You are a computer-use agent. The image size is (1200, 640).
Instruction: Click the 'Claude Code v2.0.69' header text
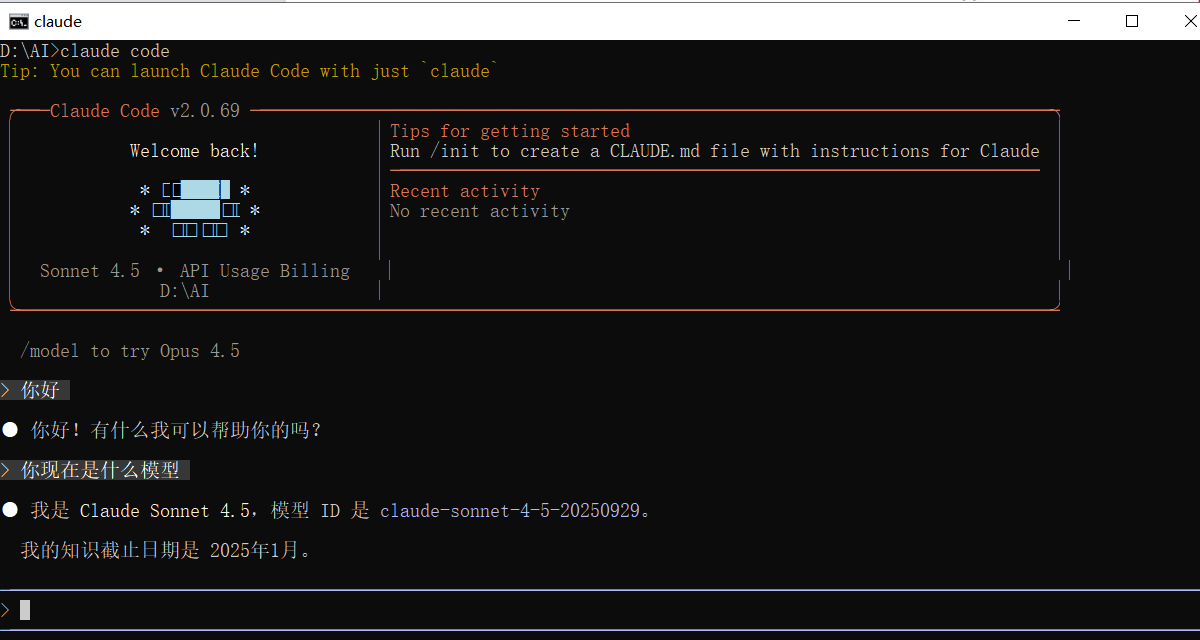click(145, 111)
